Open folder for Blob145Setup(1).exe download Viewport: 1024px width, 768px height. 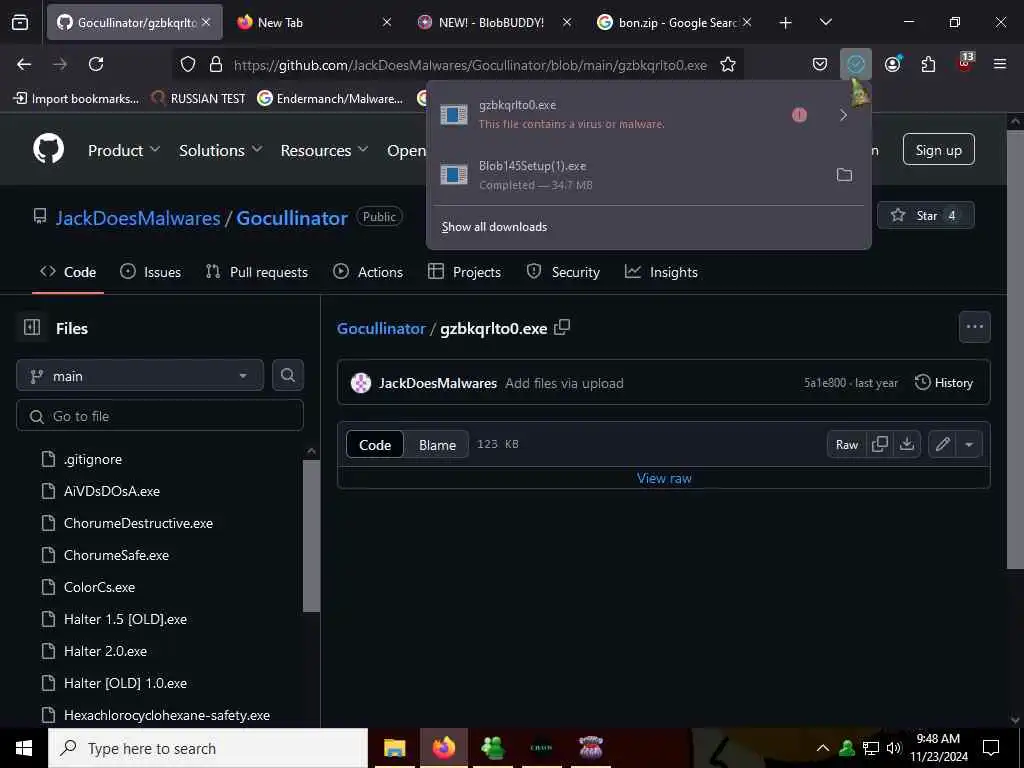tap(844, 174)
